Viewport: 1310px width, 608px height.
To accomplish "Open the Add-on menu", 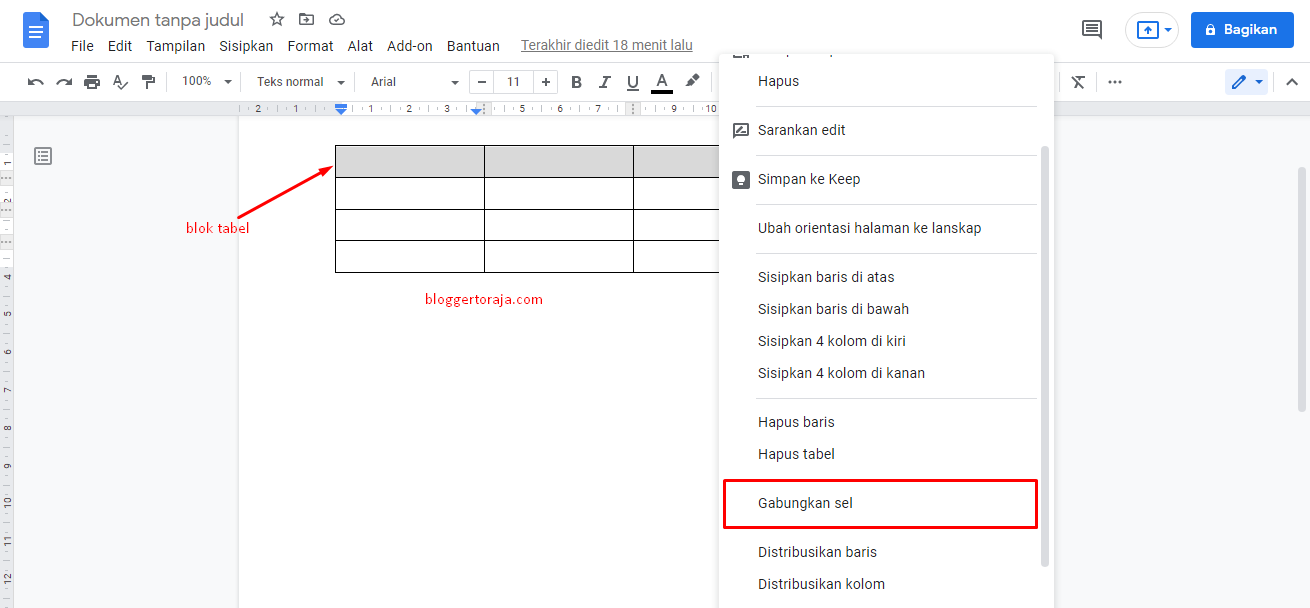I will [410, 46].
